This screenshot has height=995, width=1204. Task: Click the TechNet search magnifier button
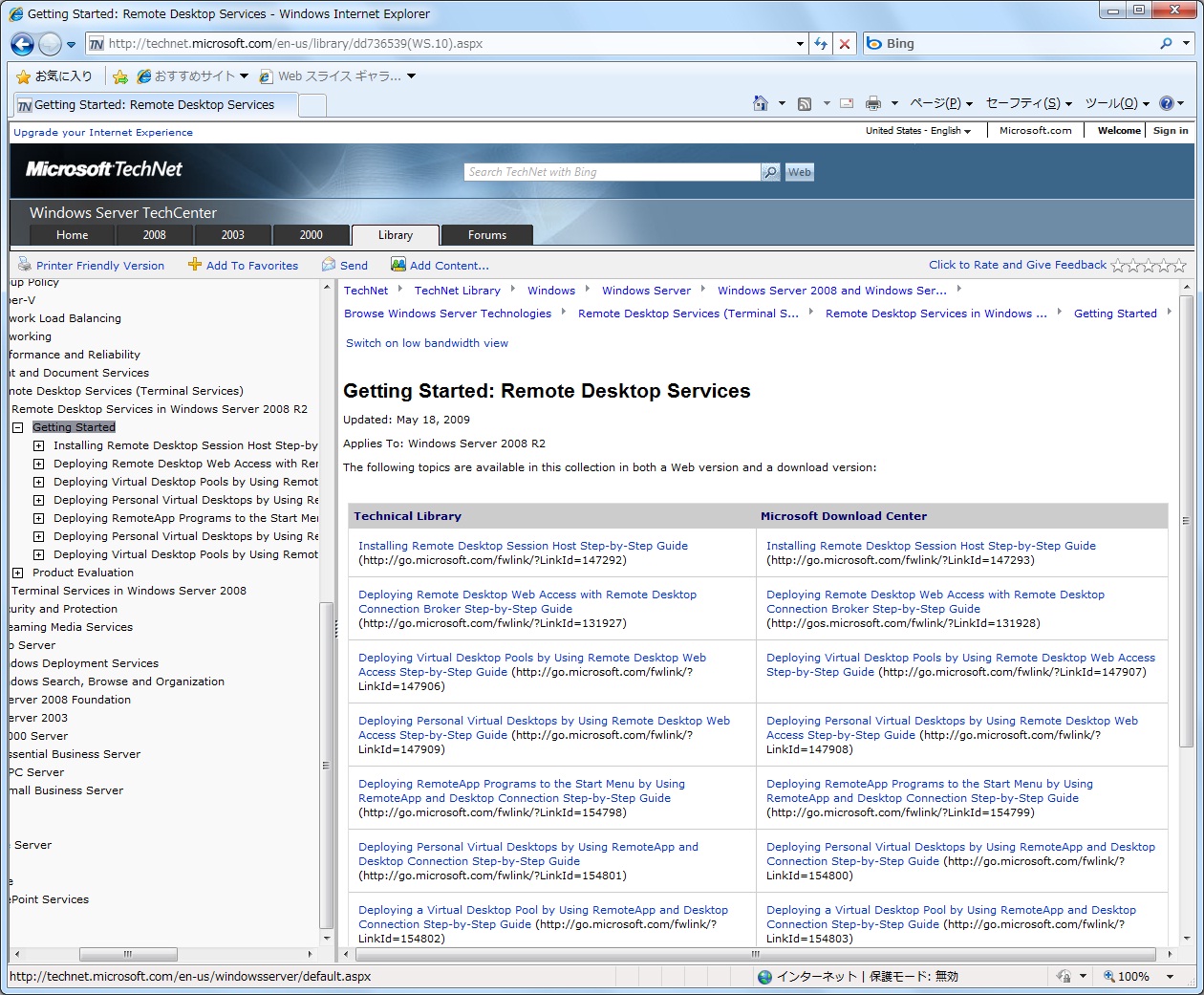coord(770,172)
